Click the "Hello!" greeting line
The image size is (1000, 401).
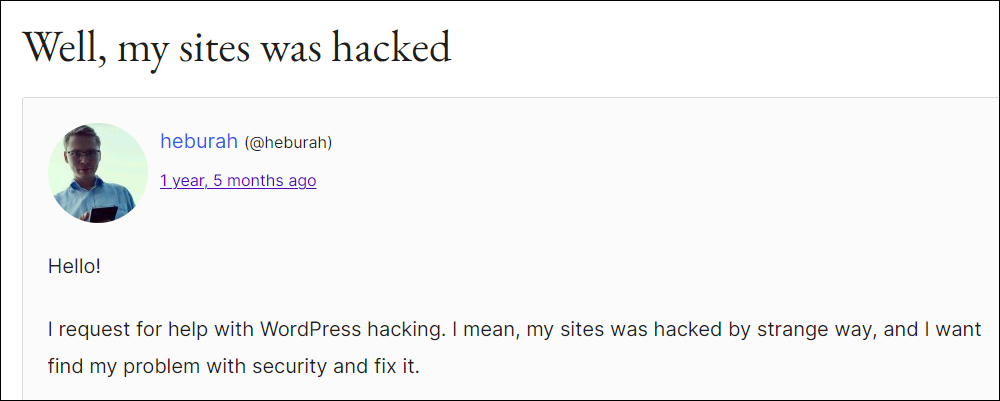(x=75, y=266)
